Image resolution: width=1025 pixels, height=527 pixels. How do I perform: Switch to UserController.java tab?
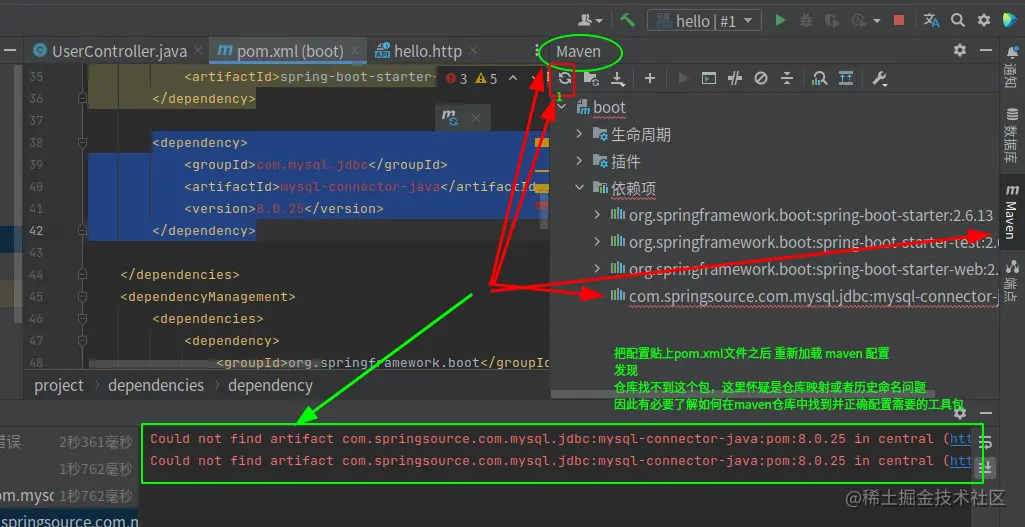click(110, 51)
